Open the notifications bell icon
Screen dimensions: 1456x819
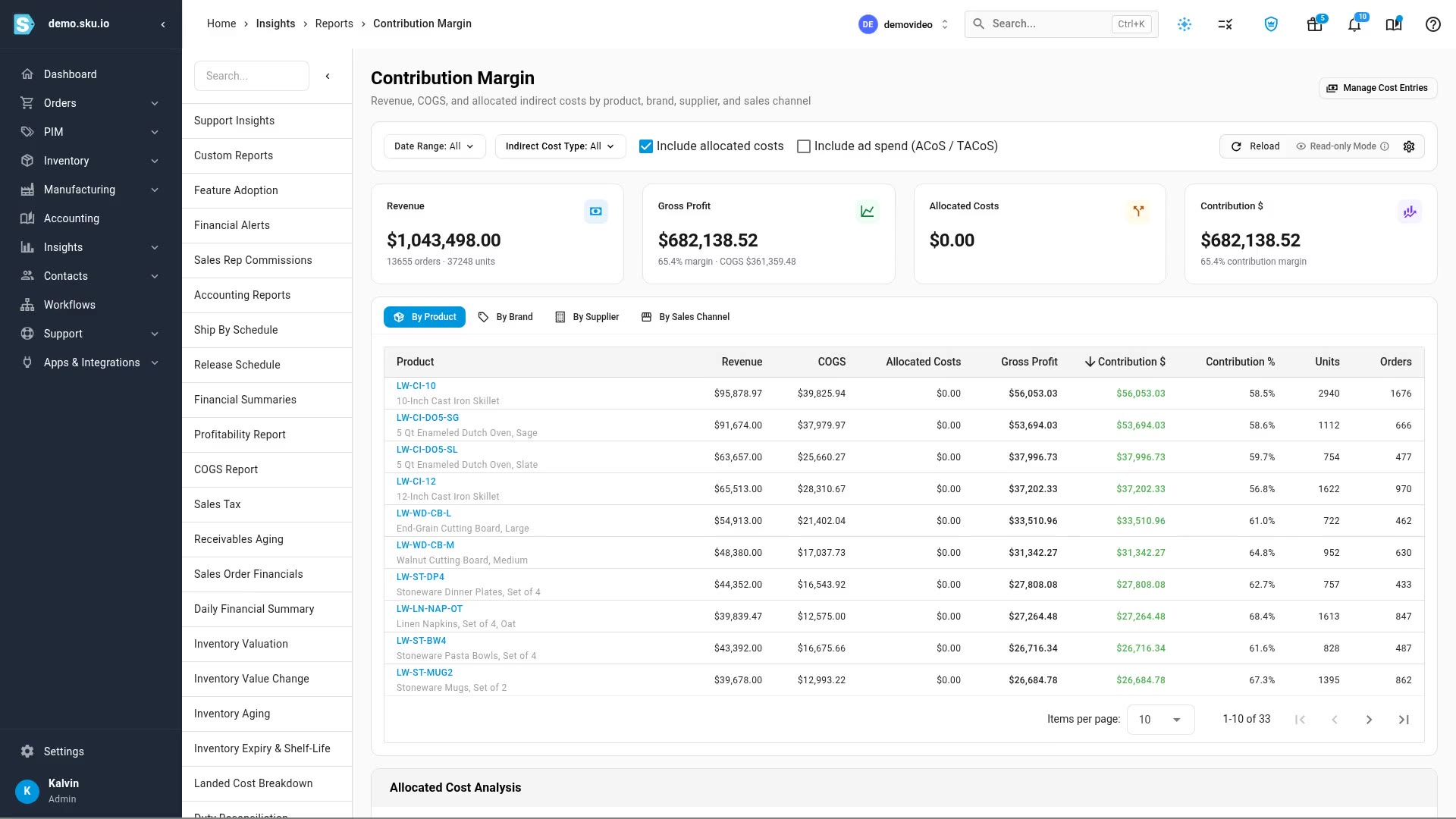(x=1354, y=24)
